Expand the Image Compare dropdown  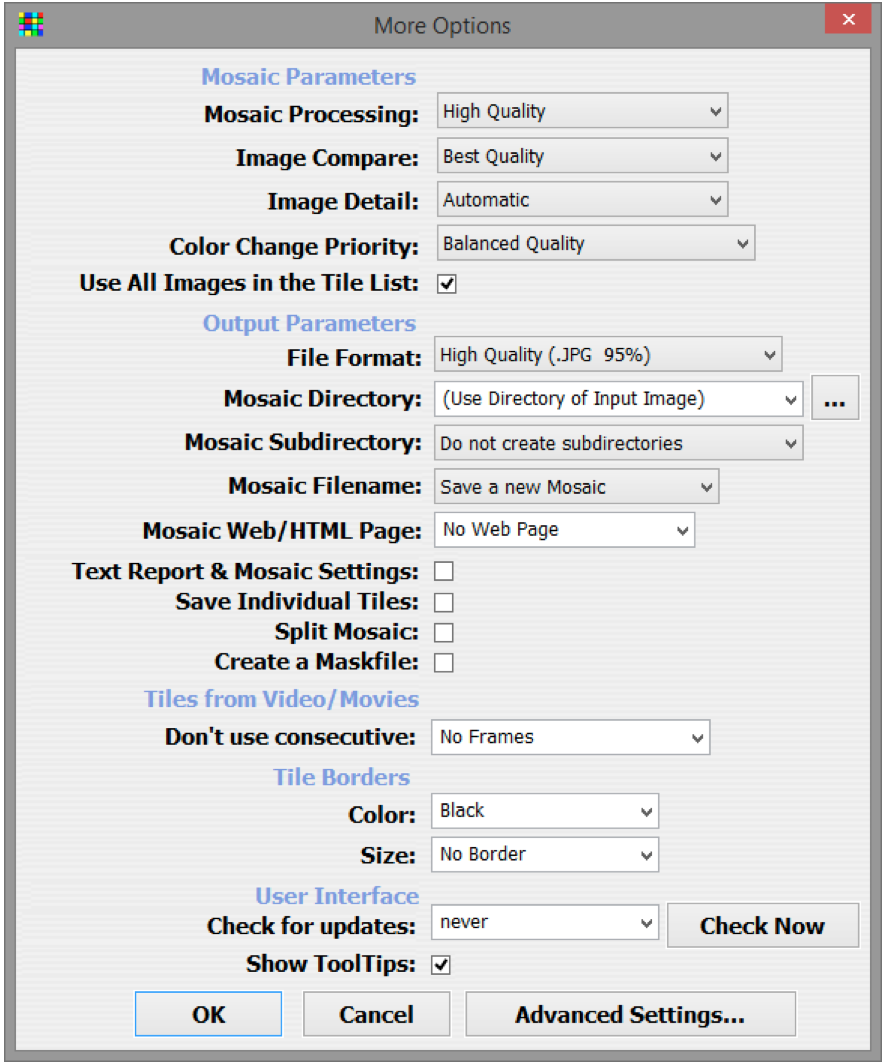pos(583,156)
